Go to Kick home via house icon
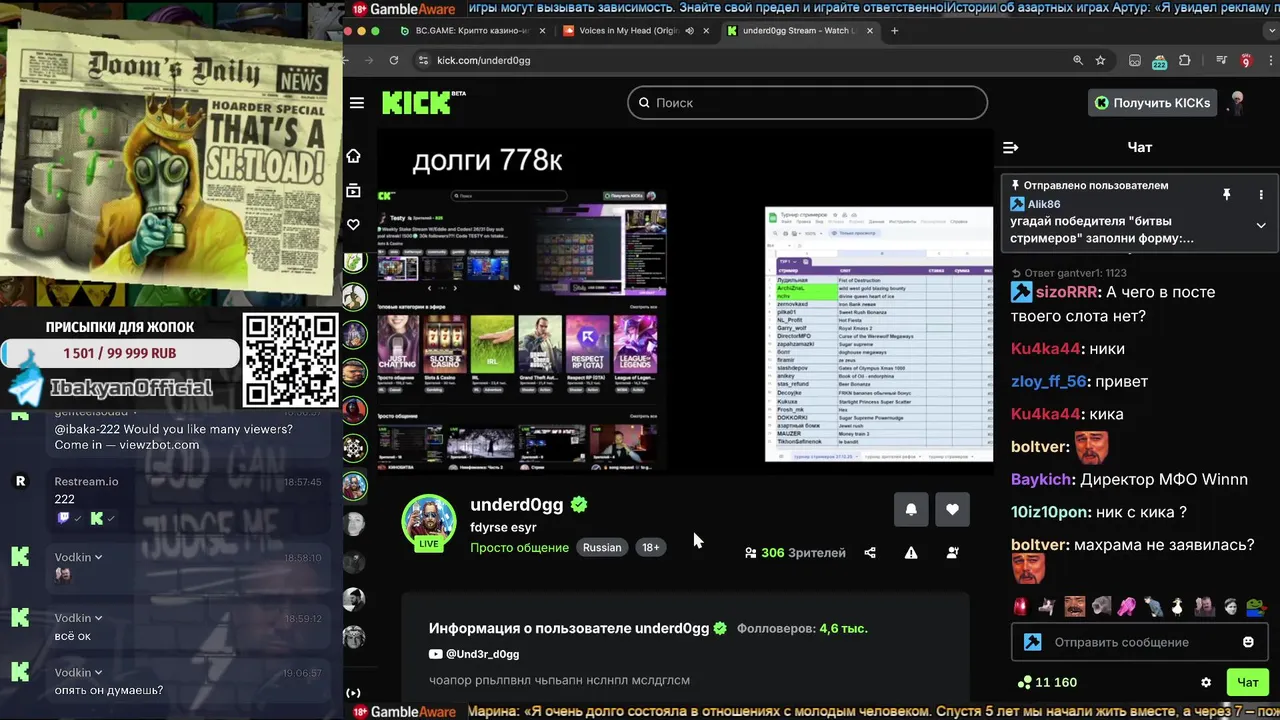The width and height of the screenshot is (1280, 720). [353, 156]
